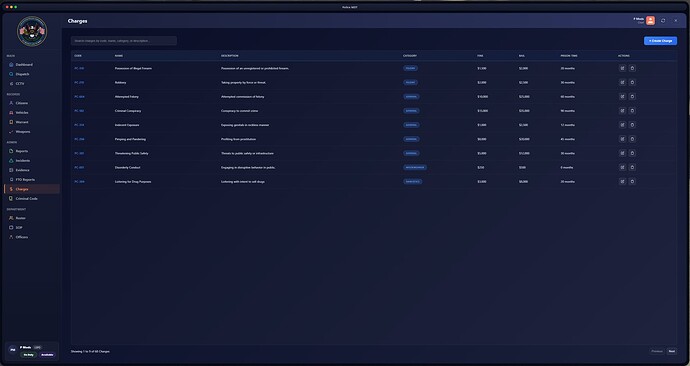Open Vehicles records

tap(32, 113)
